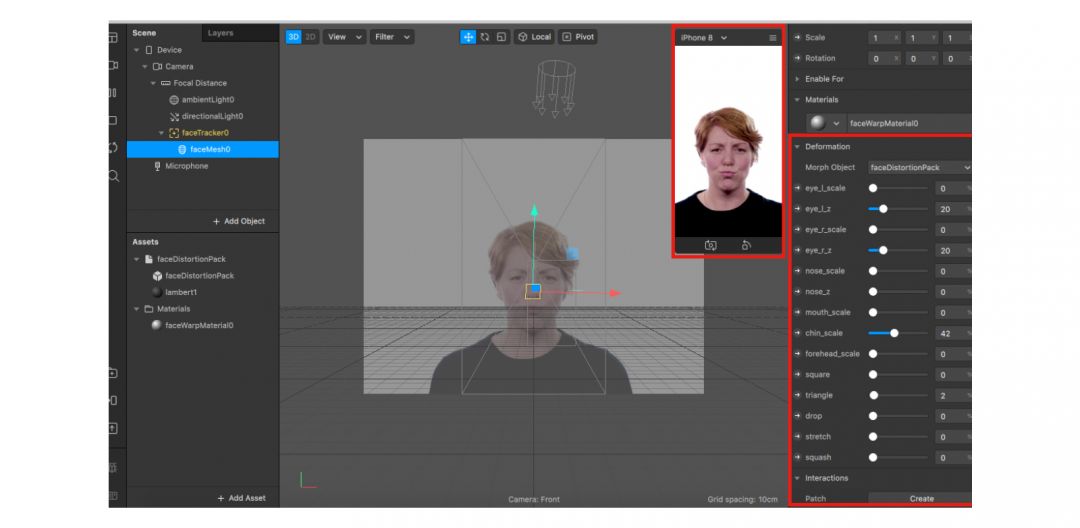
Task: Switch viewport to 2D mode
Action: click(x=310, y=37)
